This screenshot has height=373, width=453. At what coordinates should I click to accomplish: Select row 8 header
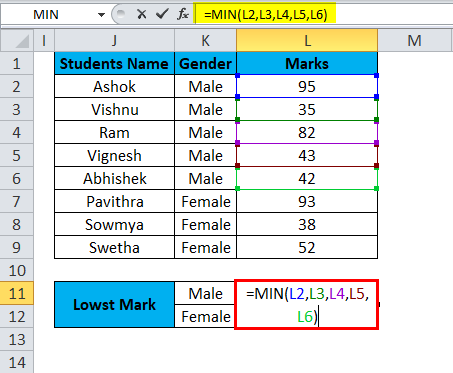pos(17,224)
